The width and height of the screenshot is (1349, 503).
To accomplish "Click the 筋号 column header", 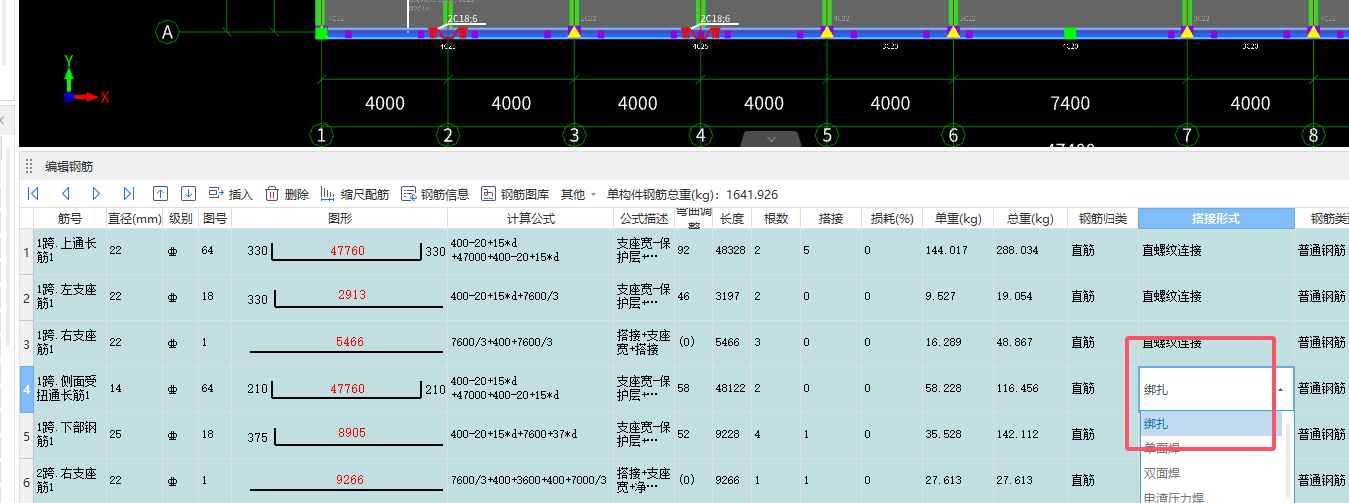I will (x=70, y=218).
